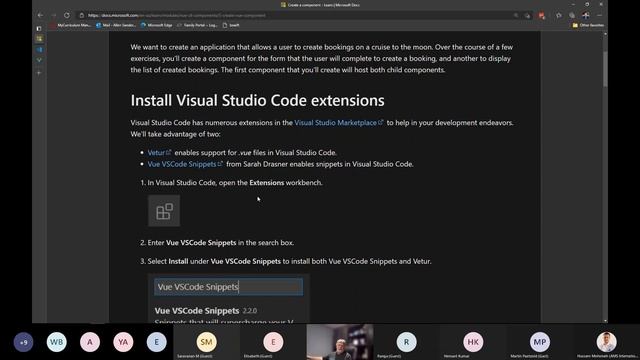Select the pink avatar labeled A
The image size is (640, 360).
(90, 342)
